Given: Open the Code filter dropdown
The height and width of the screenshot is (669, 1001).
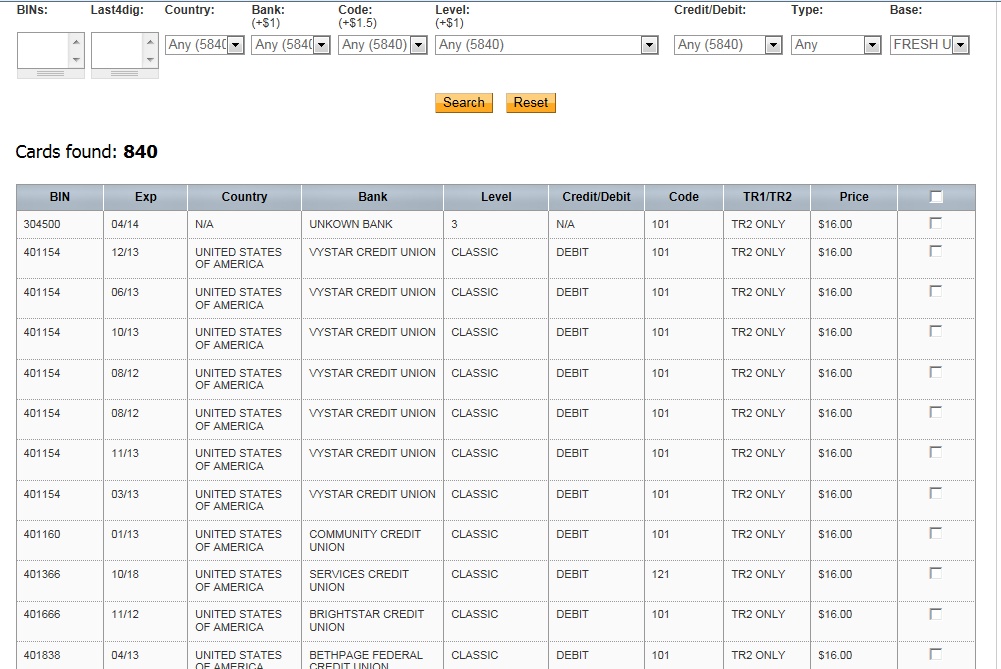Looking at the screenshot, I should [x=382, y=45].
